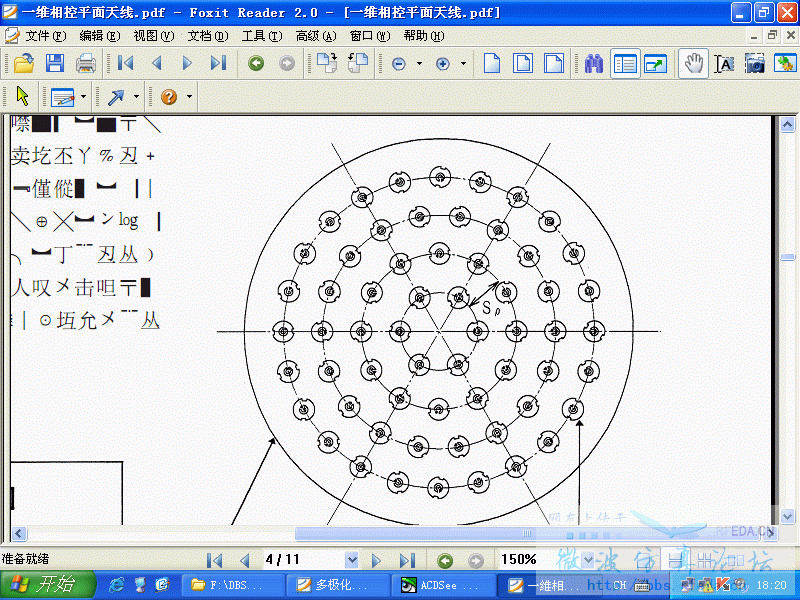
Task: Switch to F:\DBS taskbar window
Action: click(x=233, y=585)
